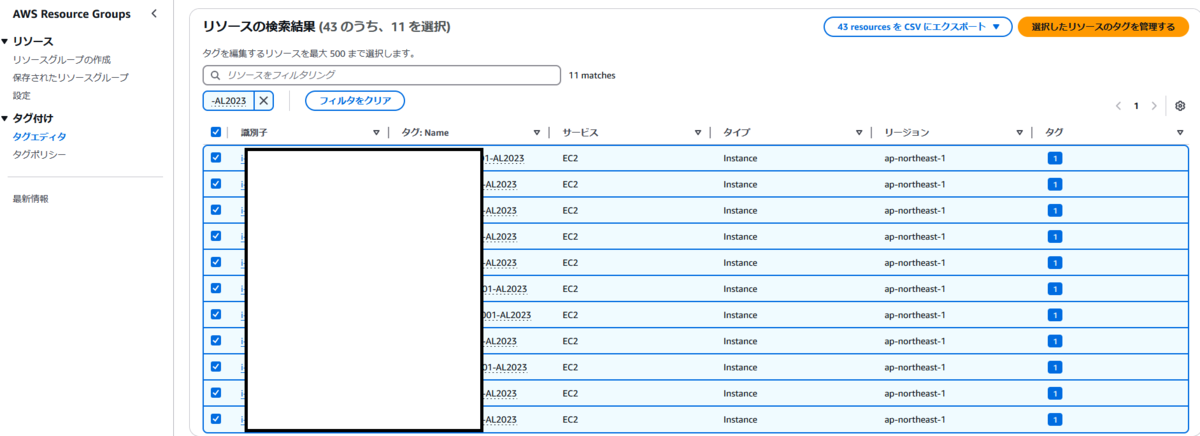Image resolution: width=1200 pixels, height=436 pixels.
Task: Sort by the リージョン column arrow
Action: [x=1020, y=132]
